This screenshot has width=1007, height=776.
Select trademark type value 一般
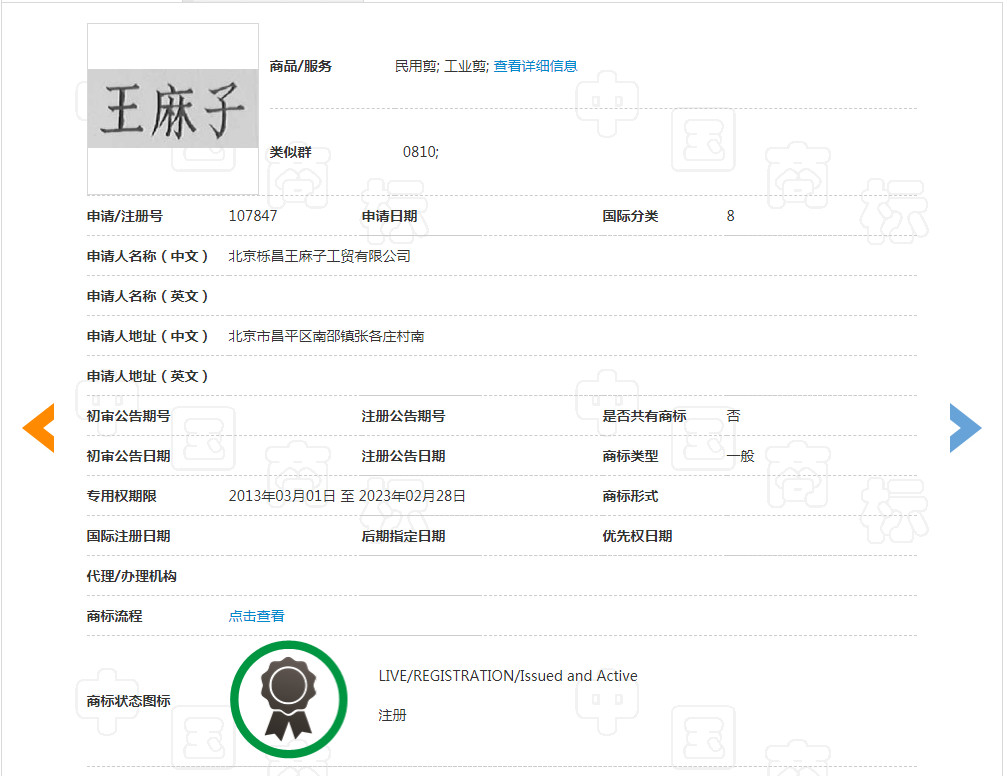click(740, 456)
